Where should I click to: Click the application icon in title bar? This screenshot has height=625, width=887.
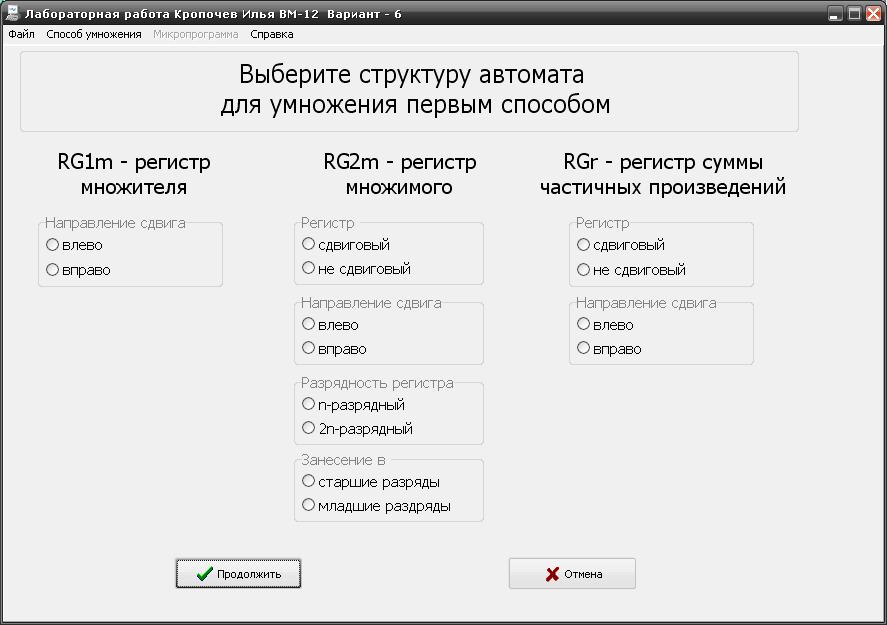point(11,13)
